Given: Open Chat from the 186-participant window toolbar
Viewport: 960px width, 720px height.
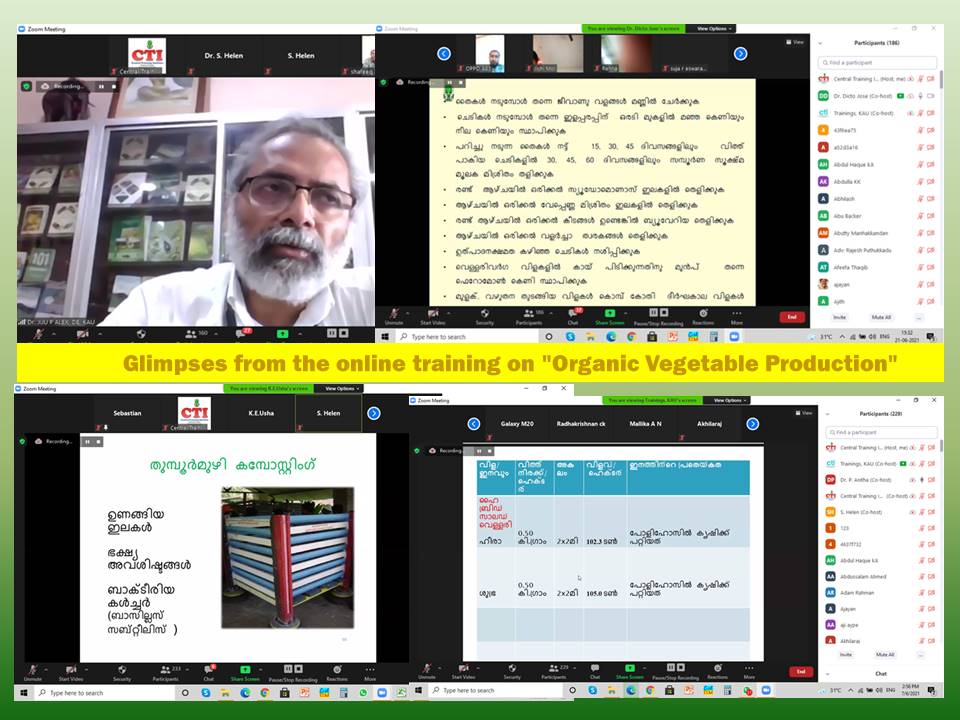Looking at the screenshot, I should (573, 317).
